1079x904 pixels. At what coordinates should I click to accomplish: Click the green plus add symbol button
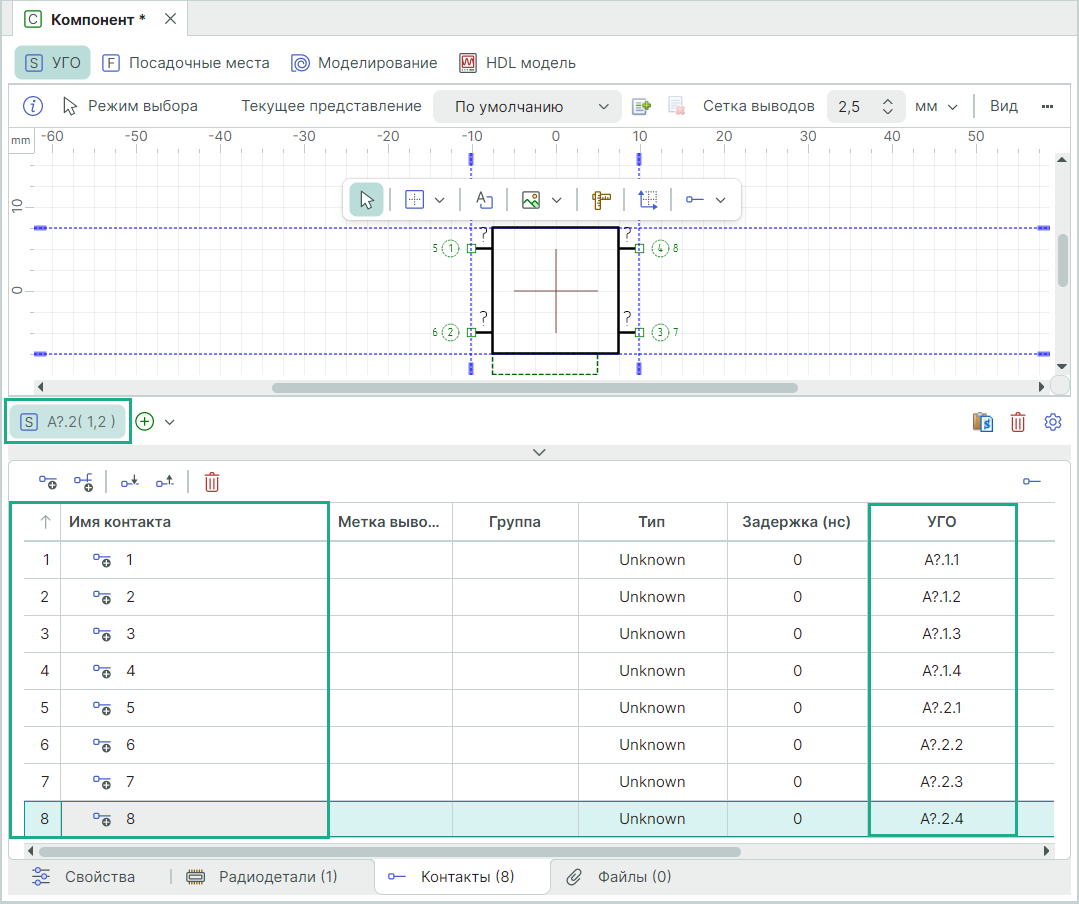point(145,422)
